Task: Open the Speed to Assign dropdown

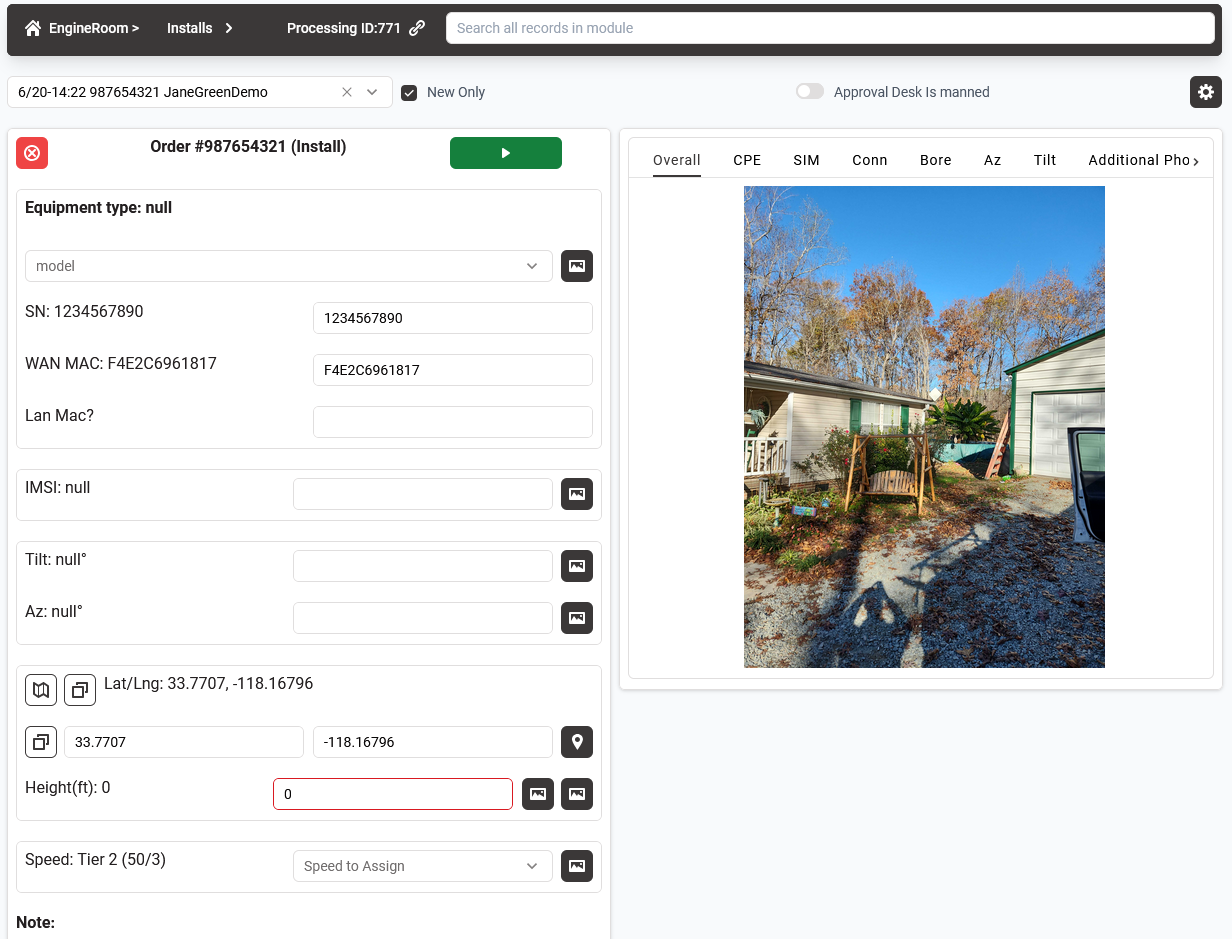Action: (x=422, y=866)
